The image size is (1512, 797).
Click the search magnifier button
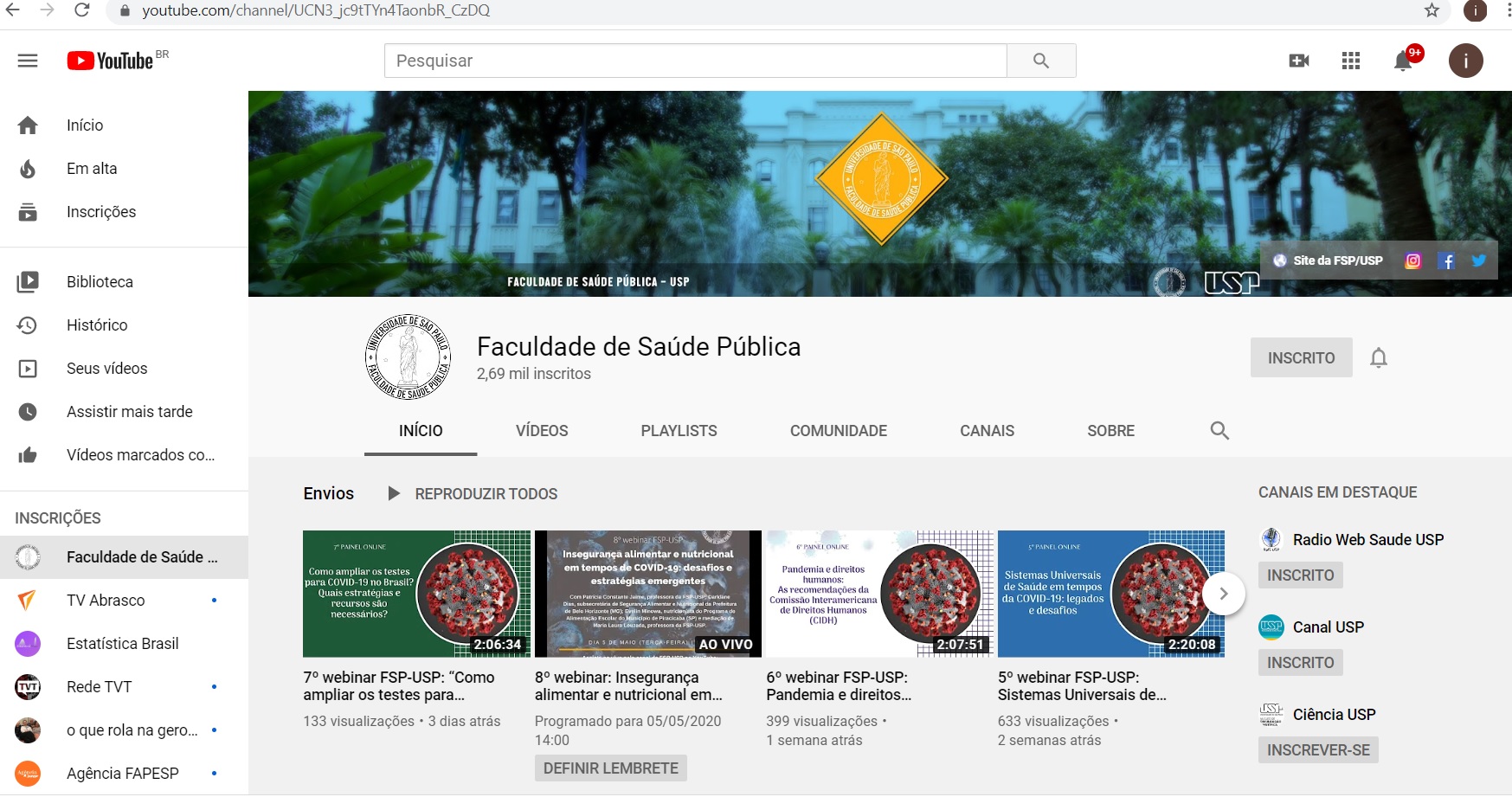tap(1041, 61)
